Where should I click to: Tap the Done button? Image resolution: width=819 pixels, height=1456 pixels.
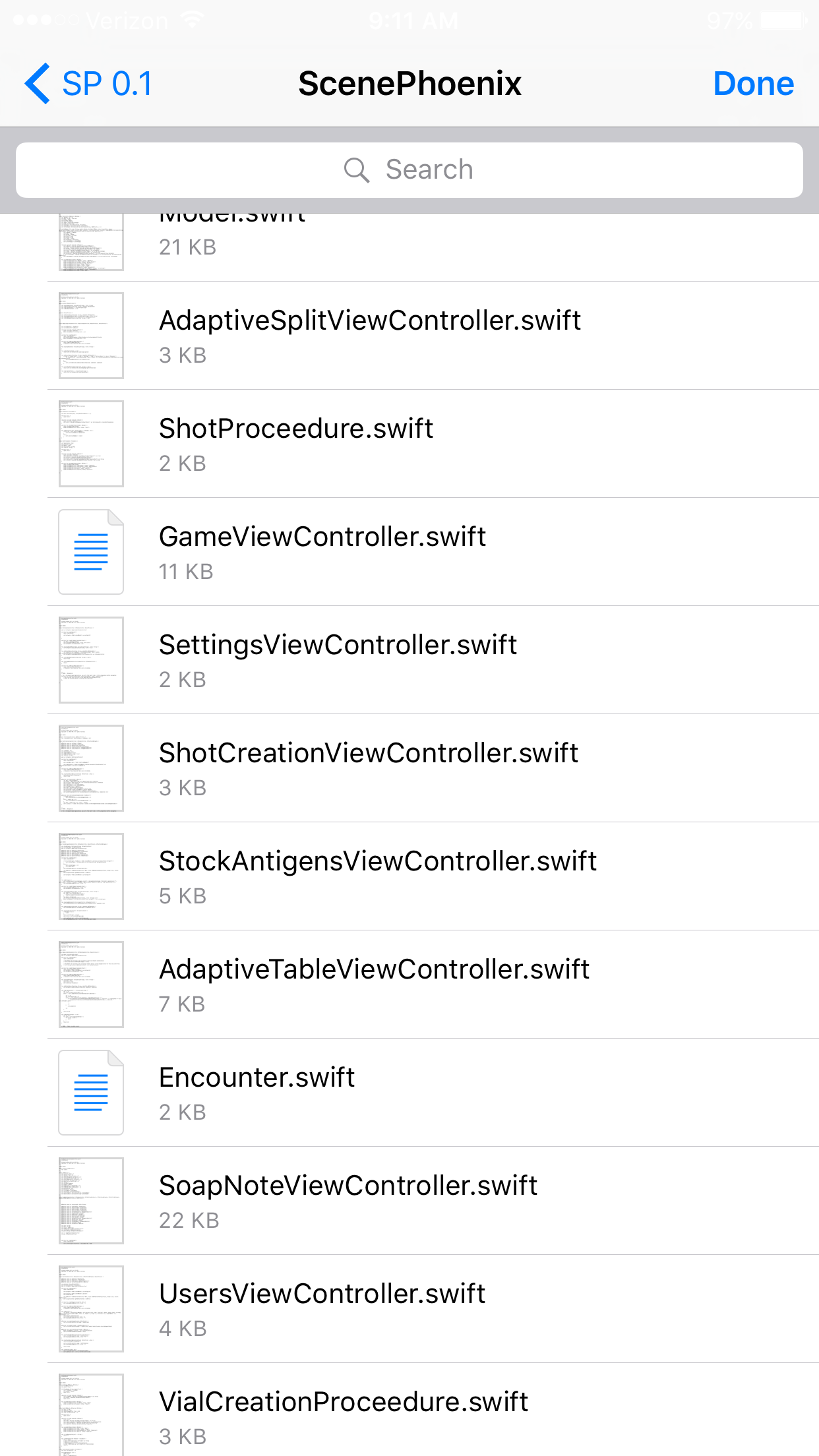point(754,84)
